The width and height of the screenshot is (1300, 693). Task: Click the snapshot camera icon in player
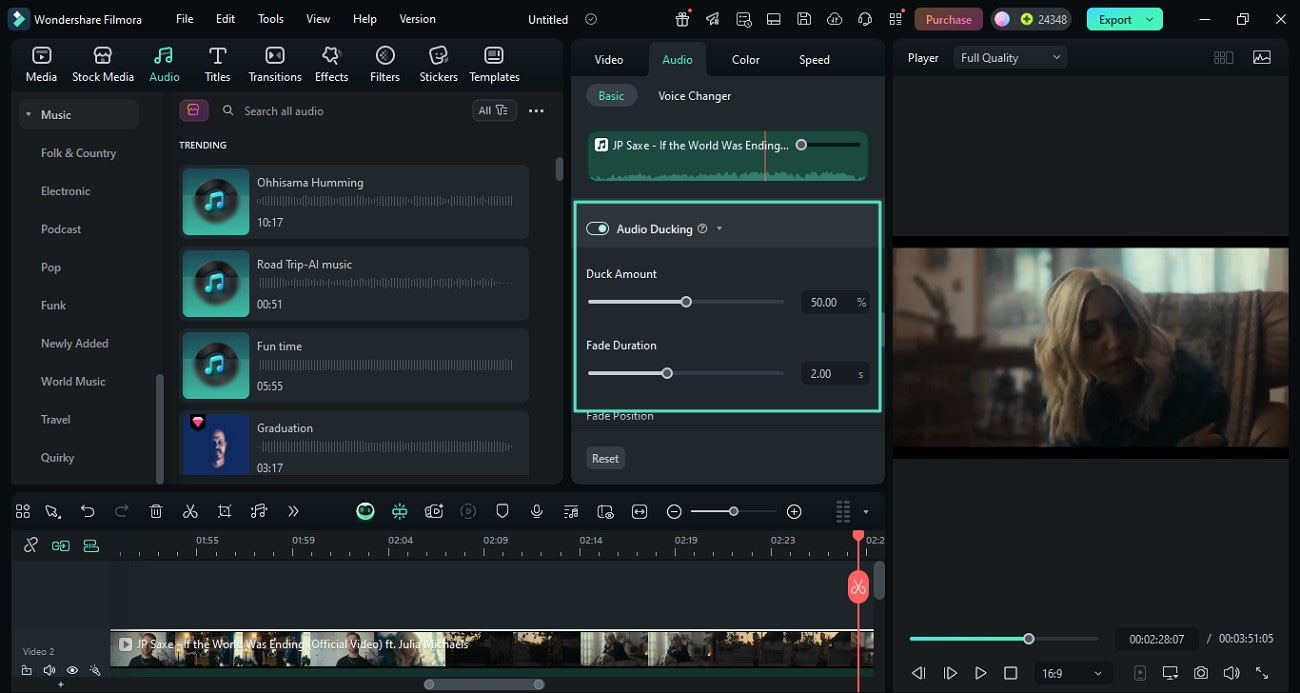coord(1201,673)
